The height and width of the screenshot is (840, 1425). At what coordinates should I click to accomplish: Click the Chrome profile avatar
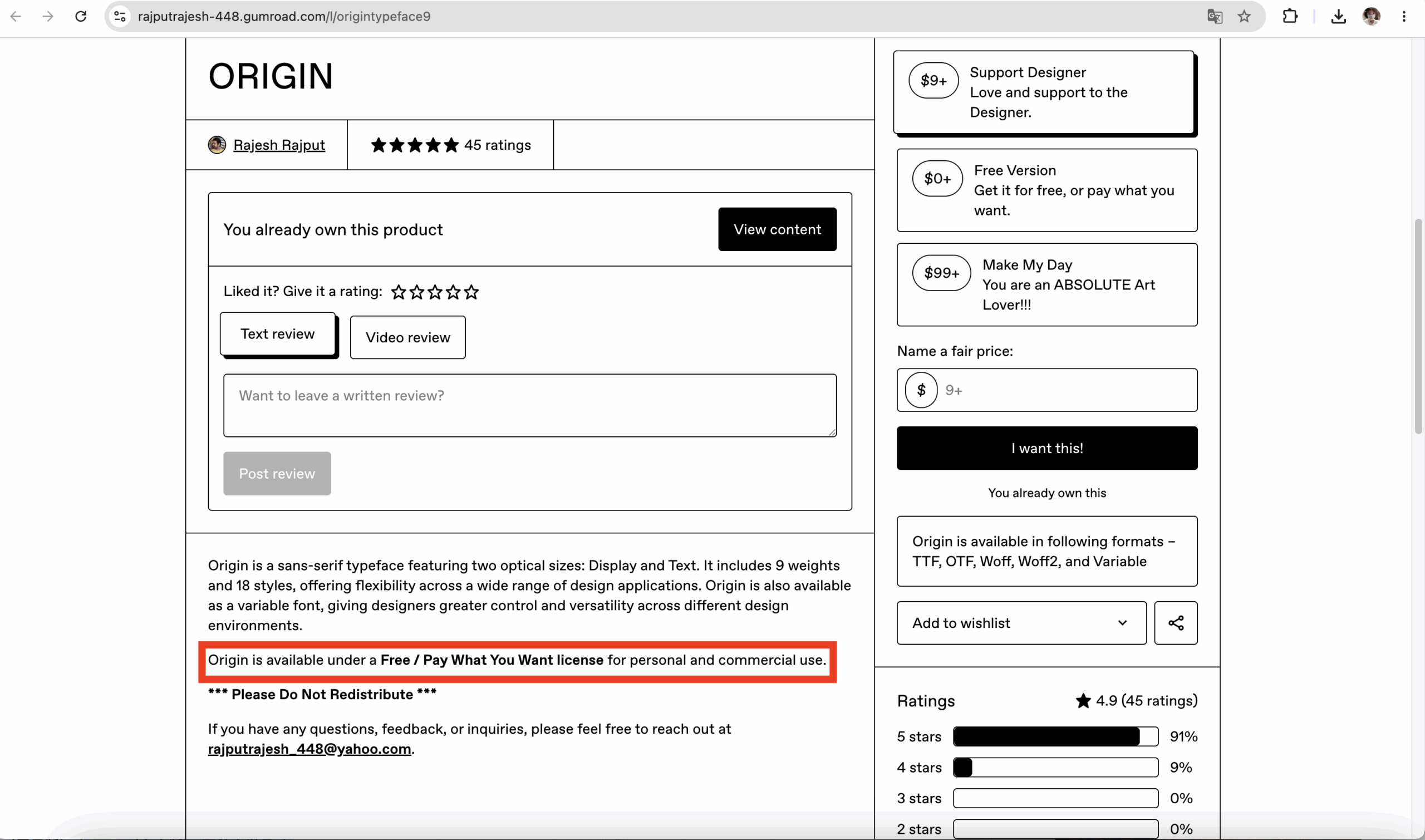tap(1371, 16)
